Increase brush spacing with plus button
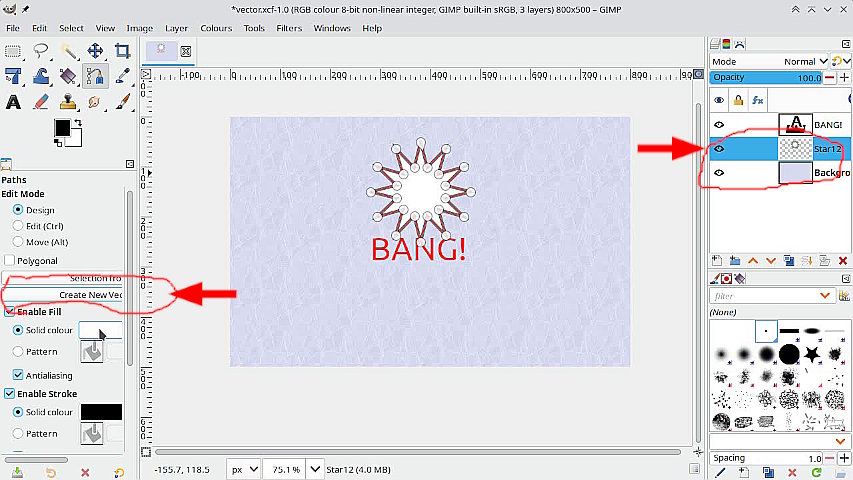Viewport: 853px width, 480px height. [844, 458]
